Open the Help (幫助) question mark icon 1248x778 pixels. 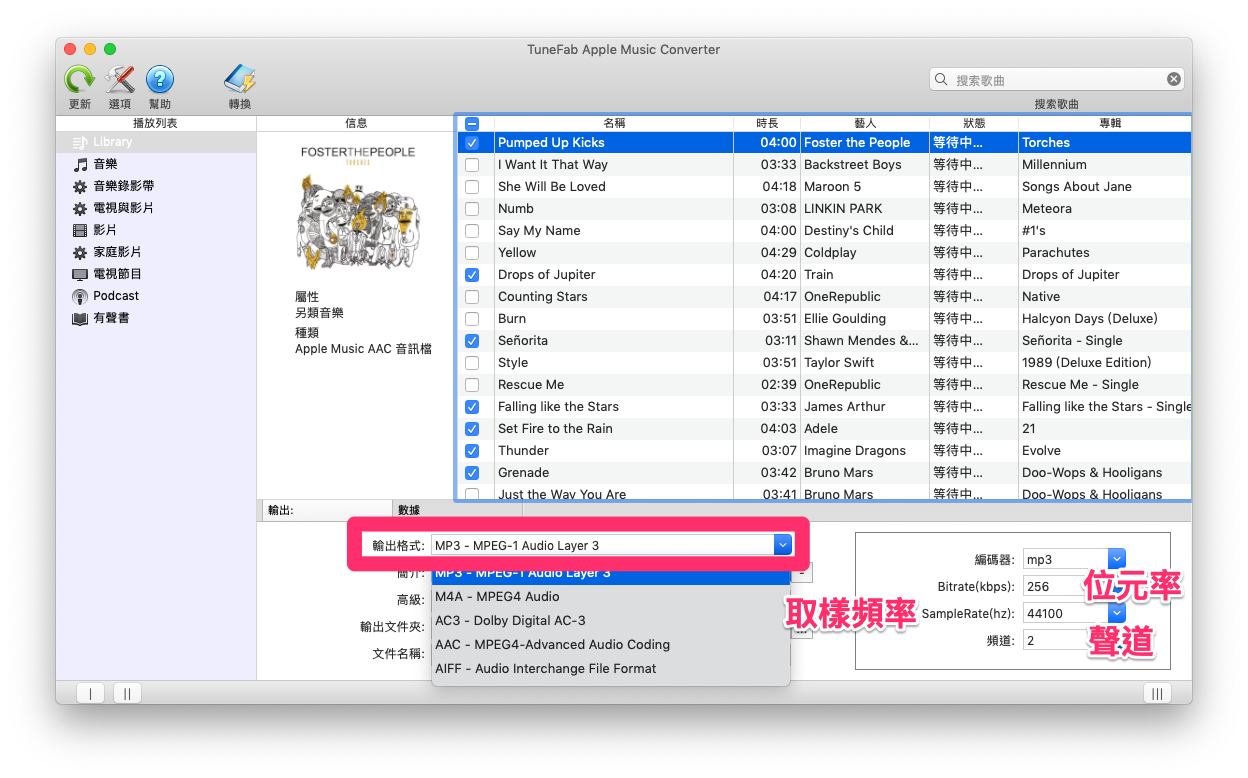coord(160,80)
